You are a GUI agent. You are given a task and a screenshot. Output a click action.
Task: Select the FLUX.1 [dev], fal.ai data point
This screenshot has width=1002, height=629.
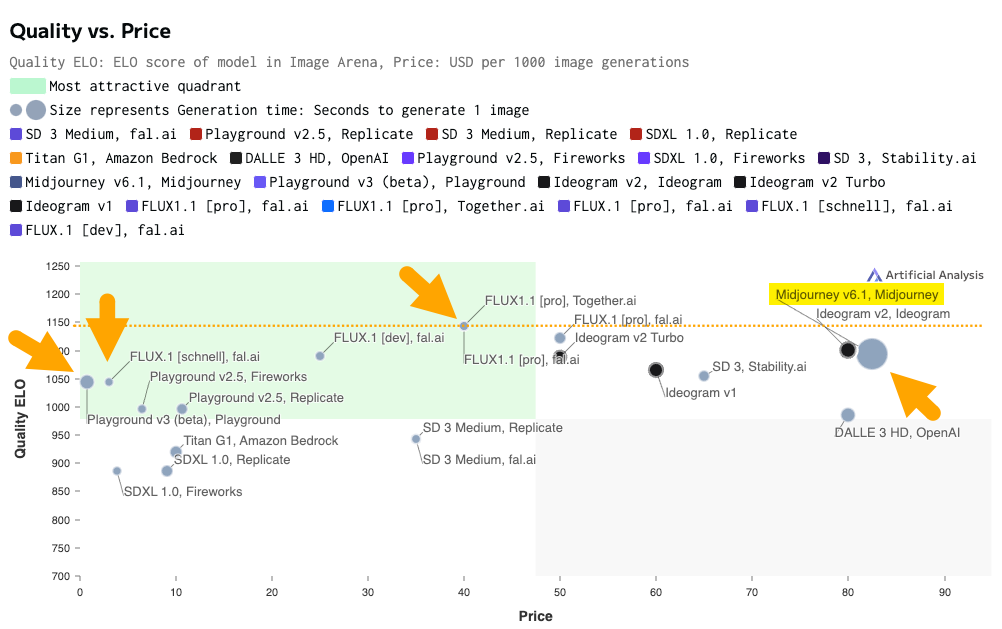pyautogui.click(x=320, y=356)
